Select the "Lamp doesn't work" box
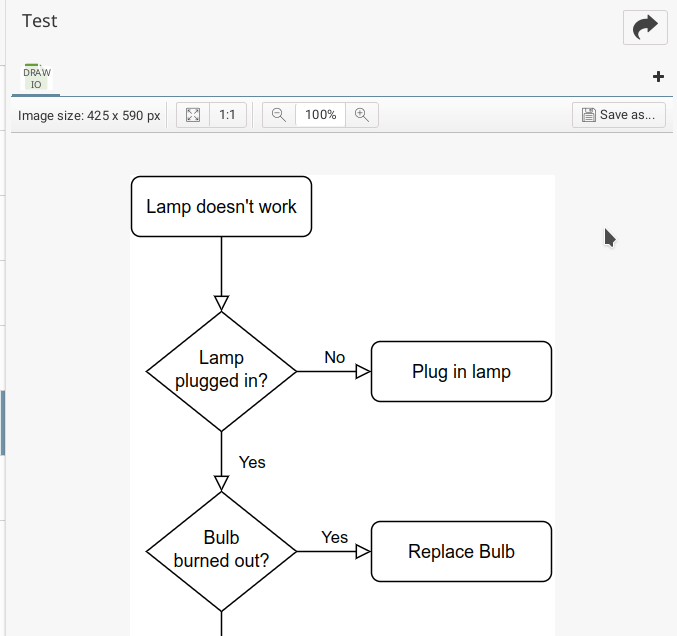 [x=221, y=207]
